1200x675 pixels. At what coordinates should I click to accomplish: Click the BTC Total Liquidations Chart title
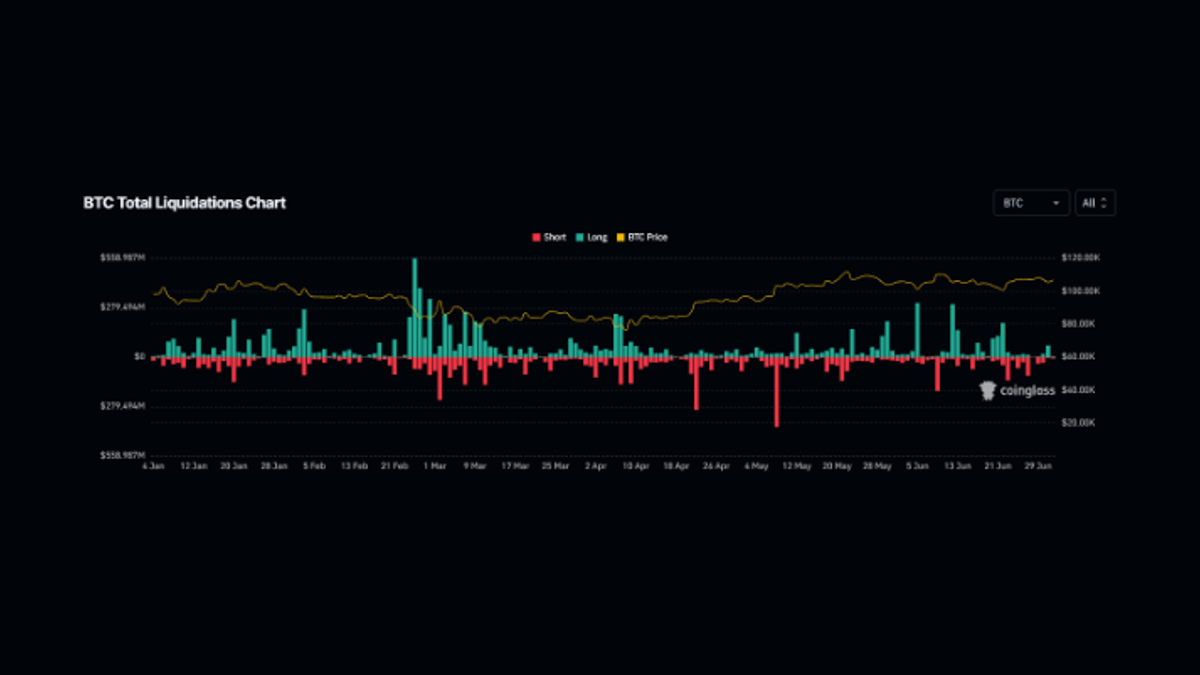tap(184, 203)
